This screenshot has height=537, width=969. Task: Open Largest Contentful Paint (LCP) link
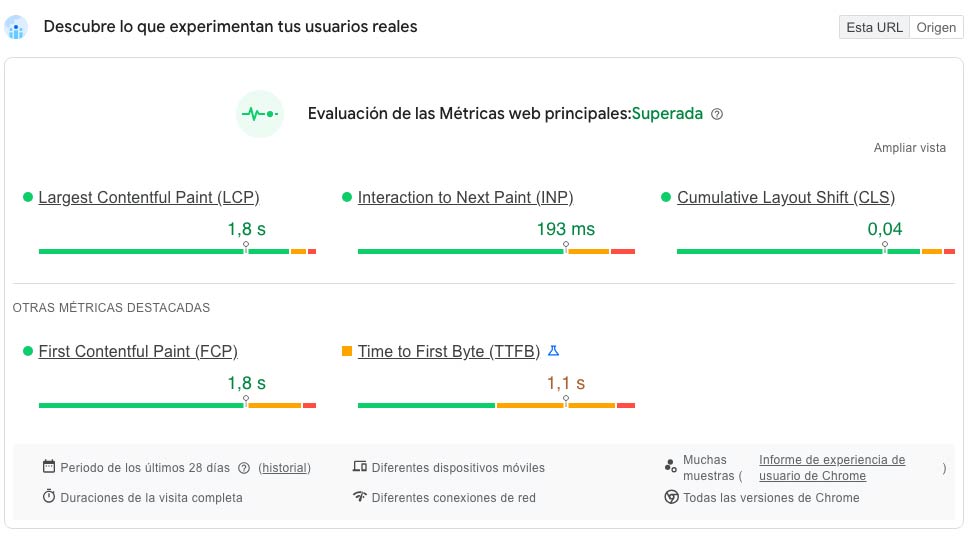[148, 198]
